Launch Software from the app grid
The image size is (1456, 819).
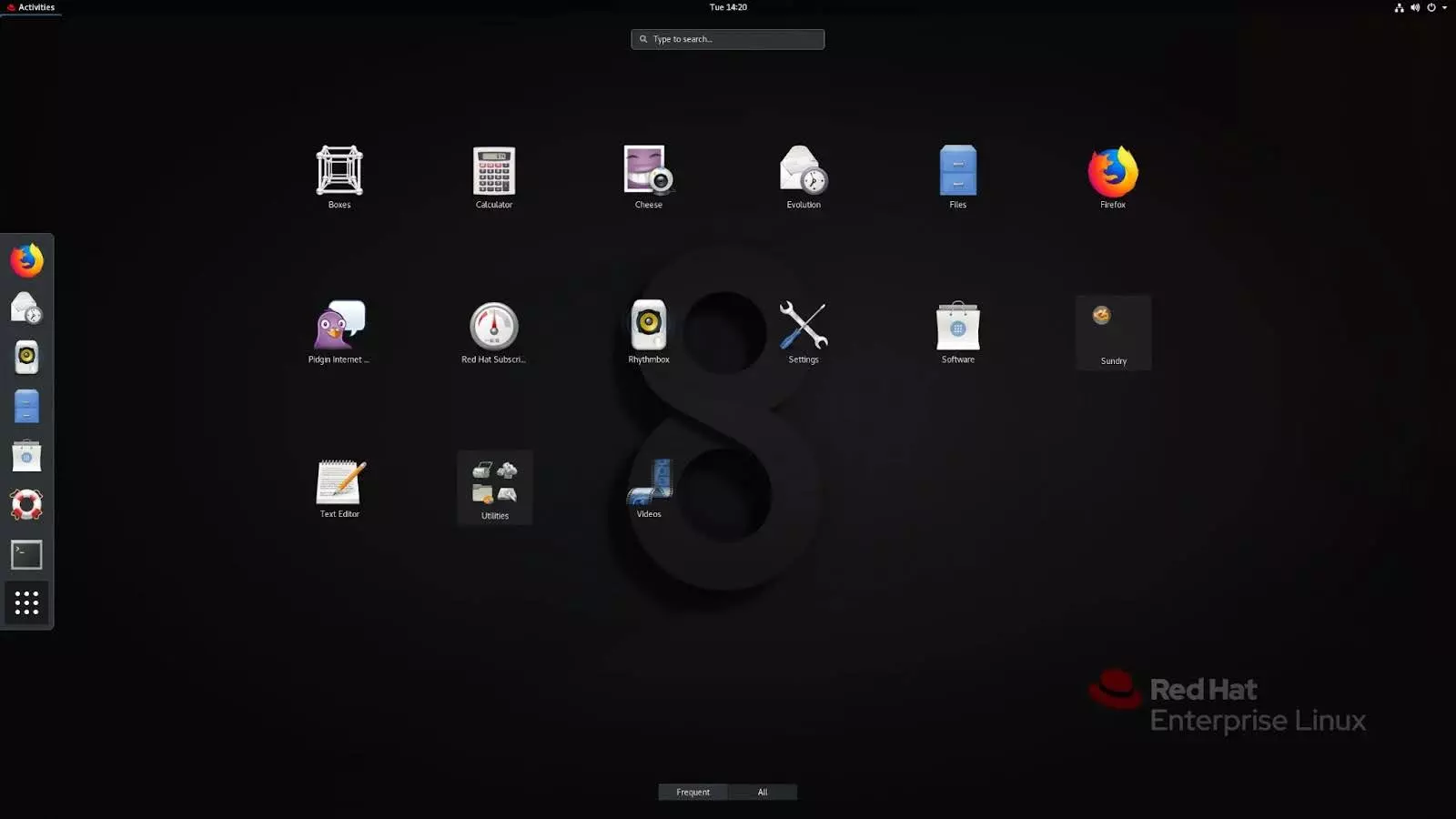(958, 331)
